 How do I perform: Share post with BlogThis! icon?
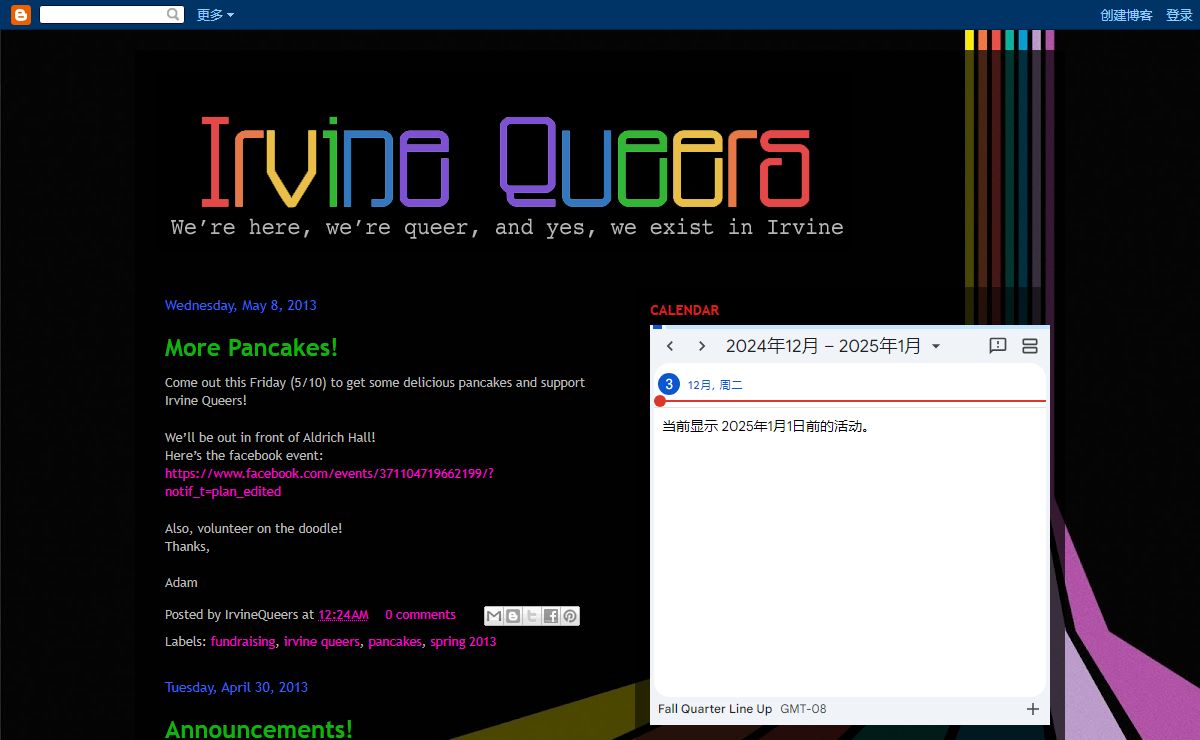tap(513, 616)
